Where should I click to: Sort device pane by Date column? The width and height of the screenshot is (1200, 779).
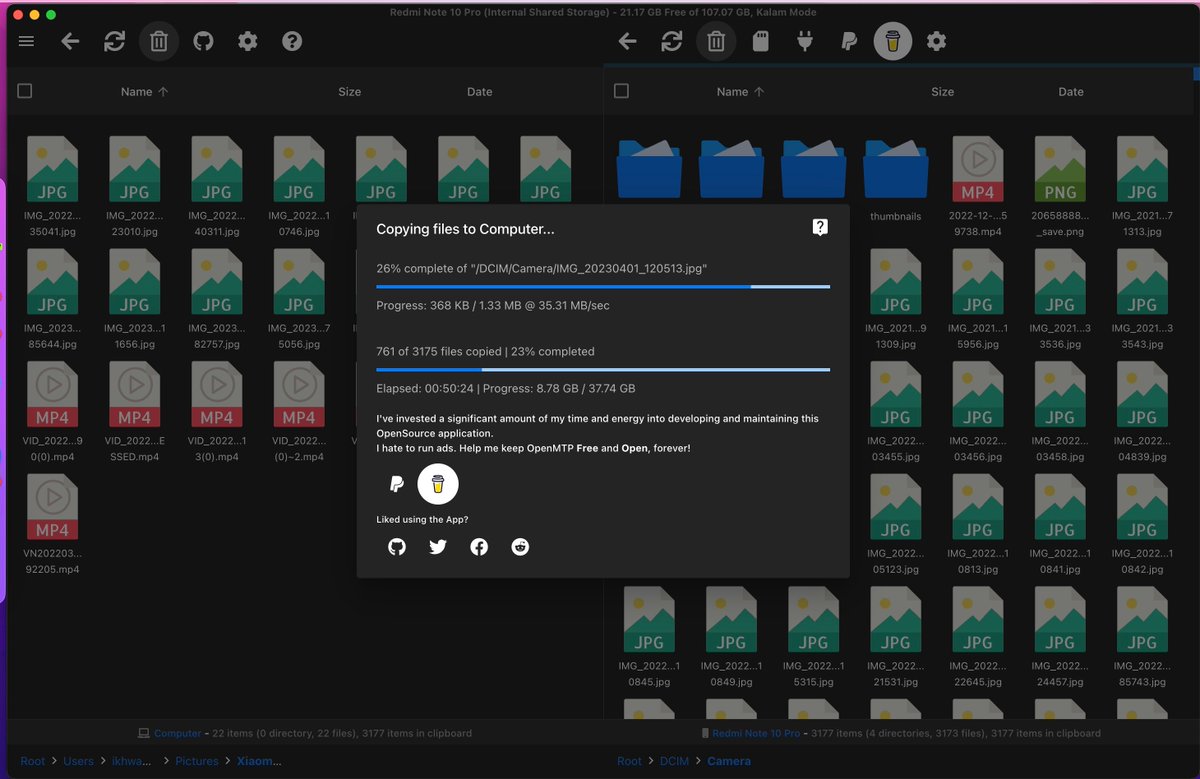pyautogui.click(x=1071, y=91)
